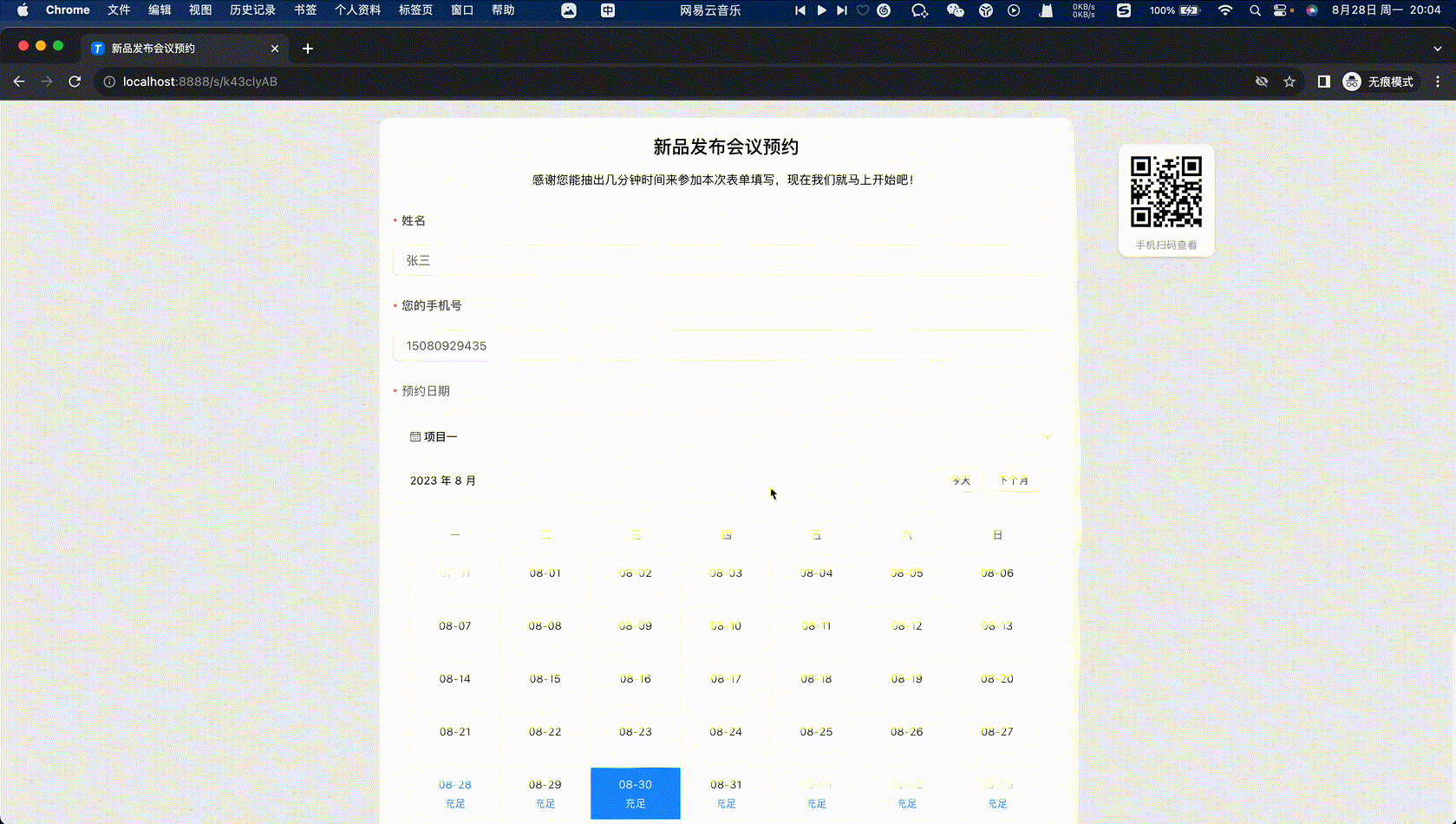The image size is (1456, 824).
Task: View site information for localhost
Action: (x=109, y=82)
